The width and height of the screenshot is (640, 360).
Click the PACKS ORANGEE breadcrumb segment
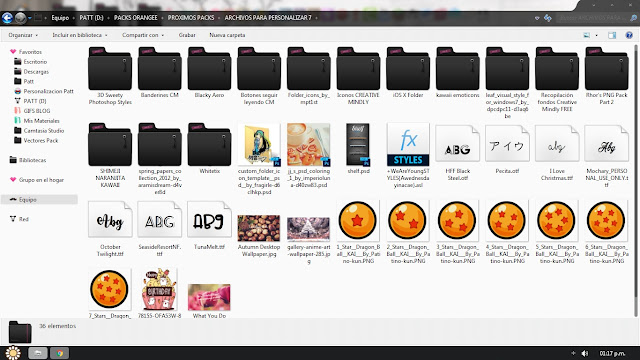(x=136, y=18)
